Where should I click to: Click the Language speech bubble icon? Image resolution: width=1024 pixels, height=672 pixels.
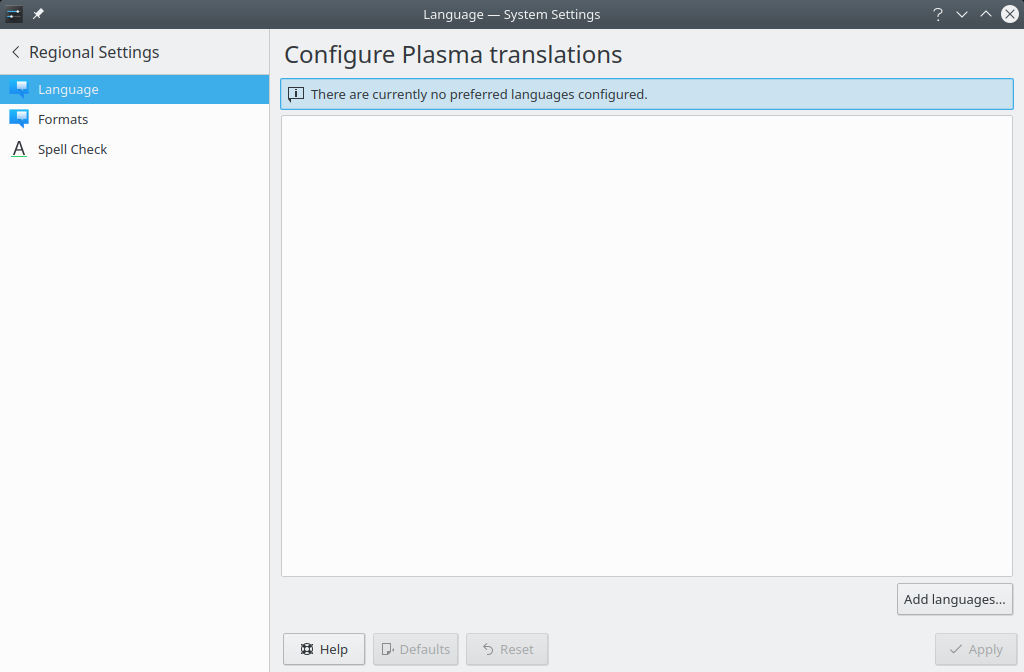click(x=19, y=89)
